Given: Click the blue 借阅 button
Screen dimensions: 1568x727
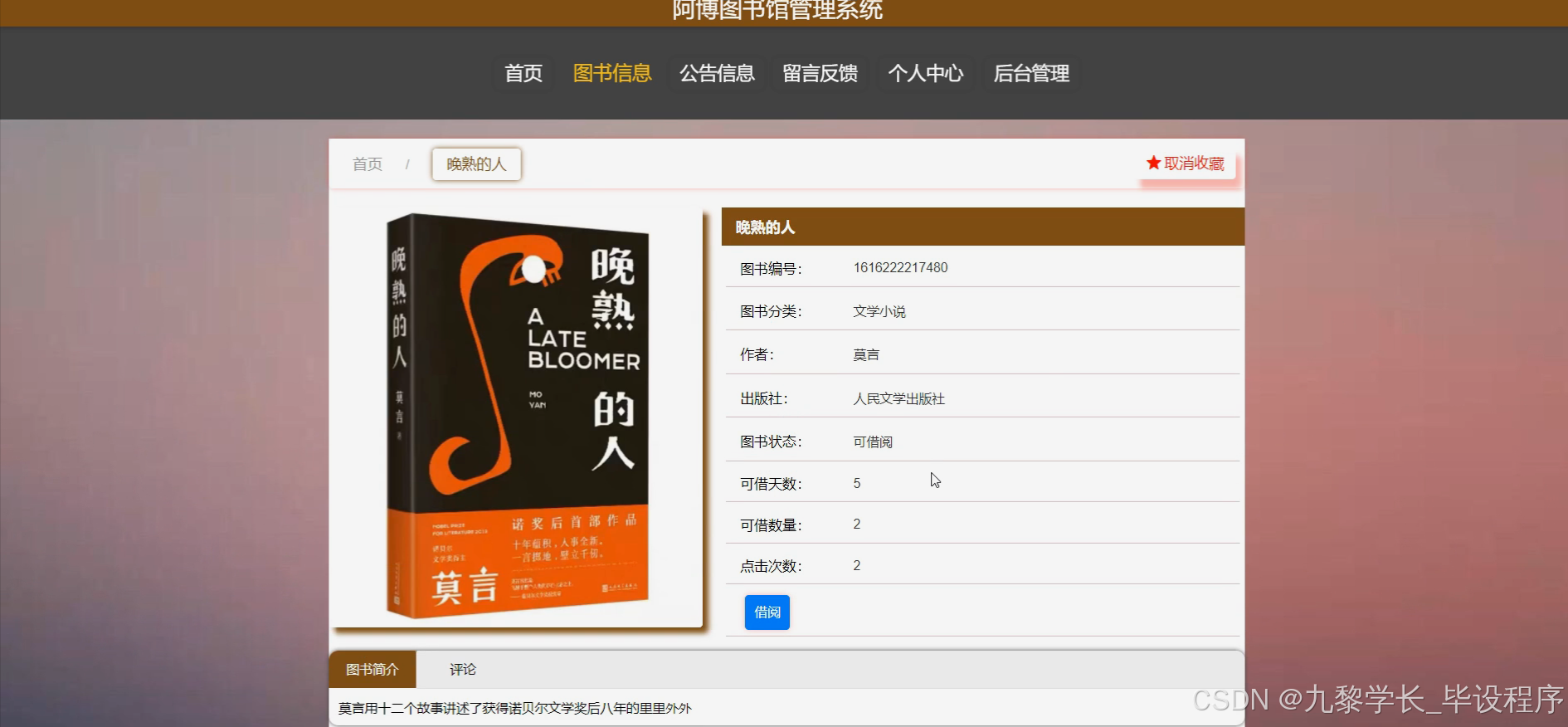Looking at the screenshot, I should [x=767, y=612].
